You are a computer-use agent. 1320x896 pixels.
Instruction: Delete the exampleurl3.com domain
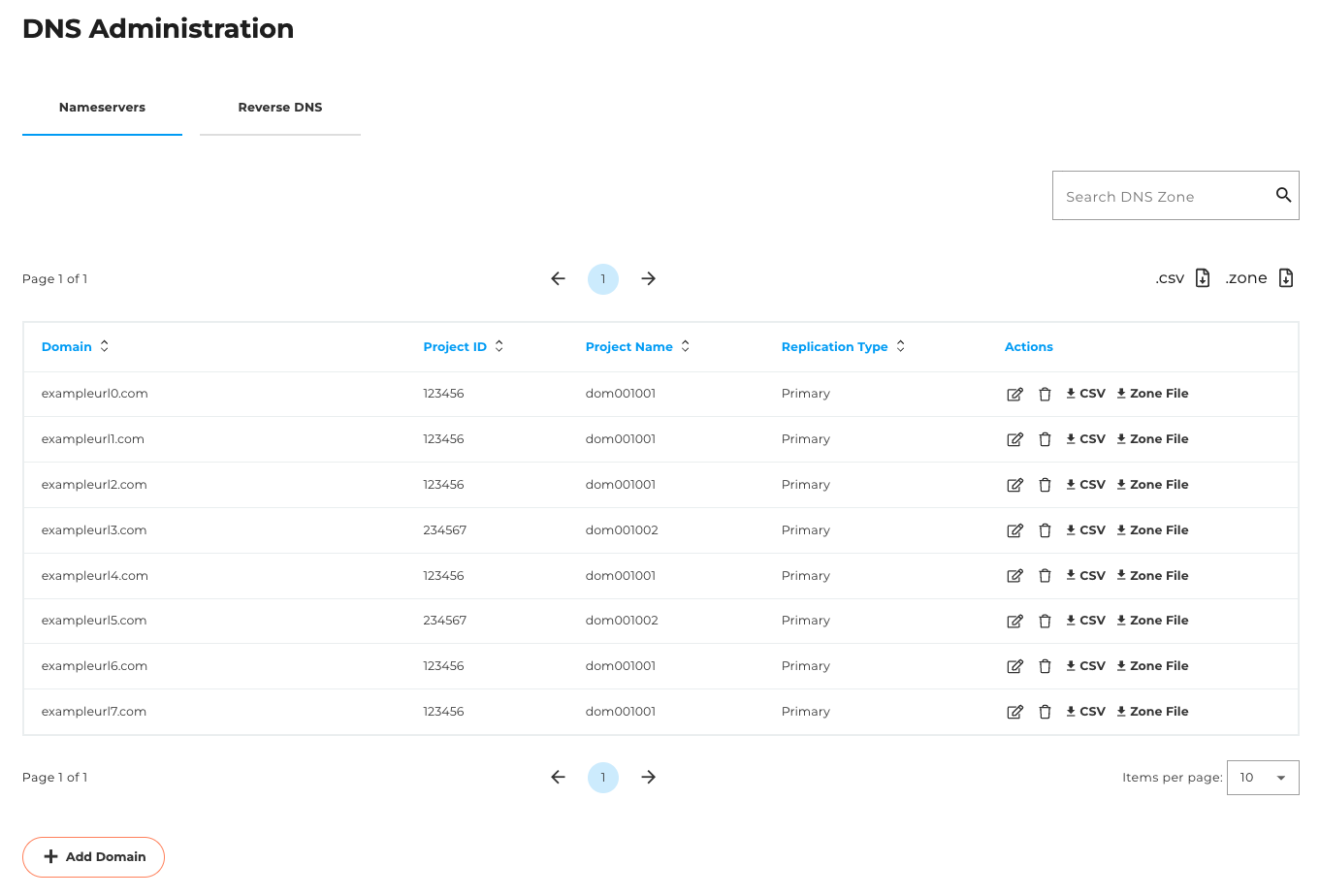pos(1045,530)
